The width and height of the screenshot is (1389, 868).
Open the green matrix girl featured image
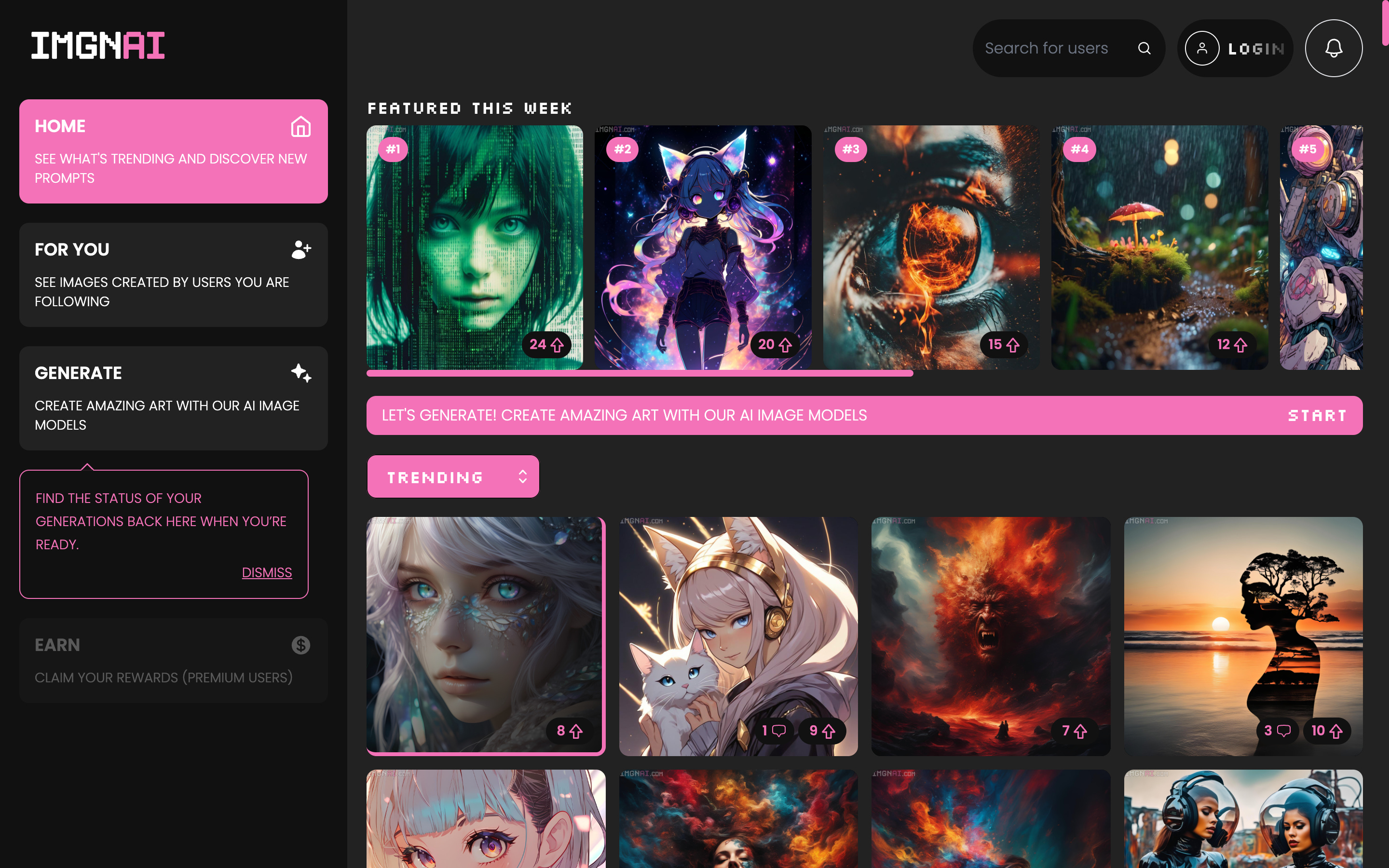pyautogui.click(x=475, y=247)
